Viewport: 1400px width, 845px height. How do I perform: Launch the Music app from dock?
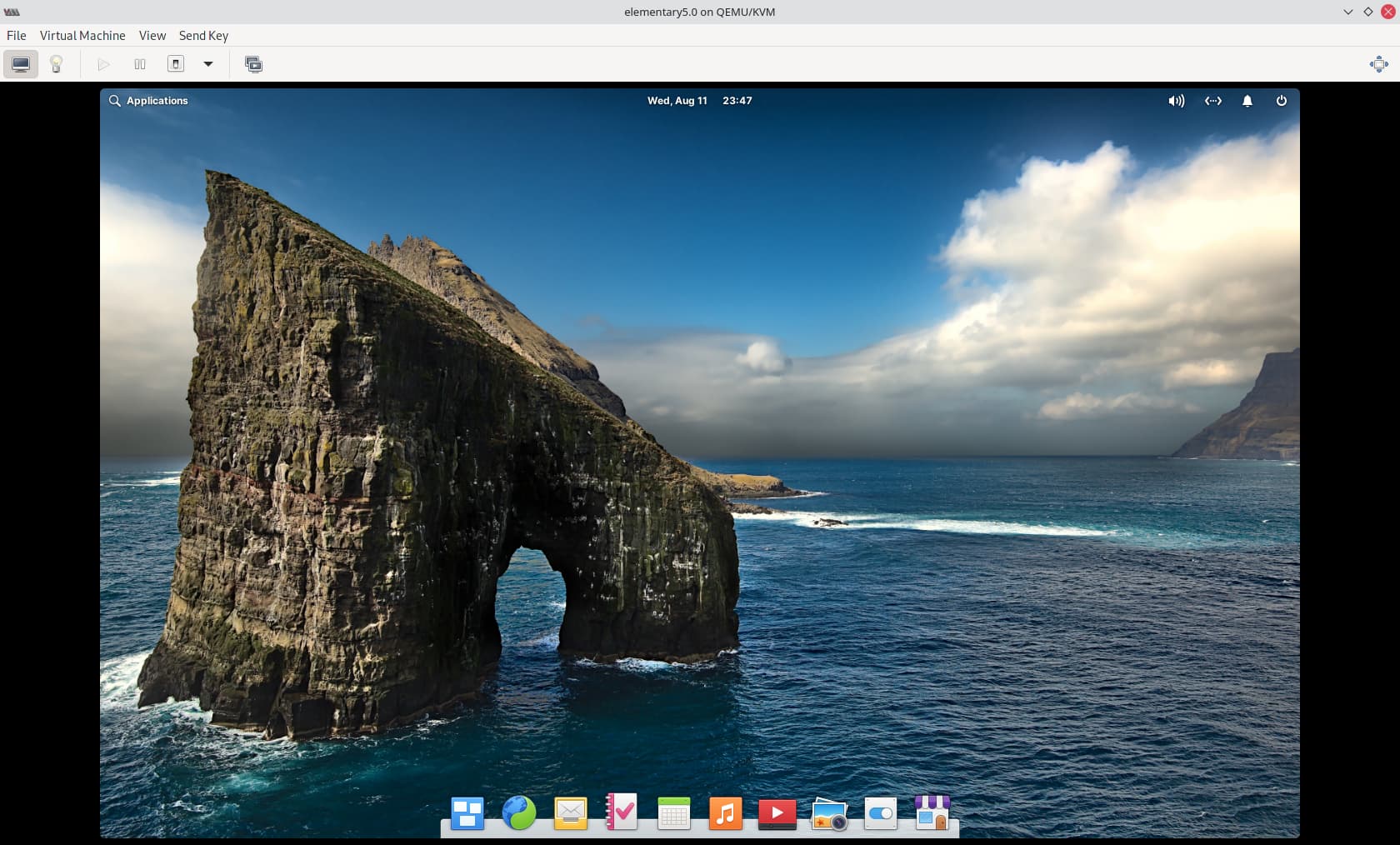(725, 813)
